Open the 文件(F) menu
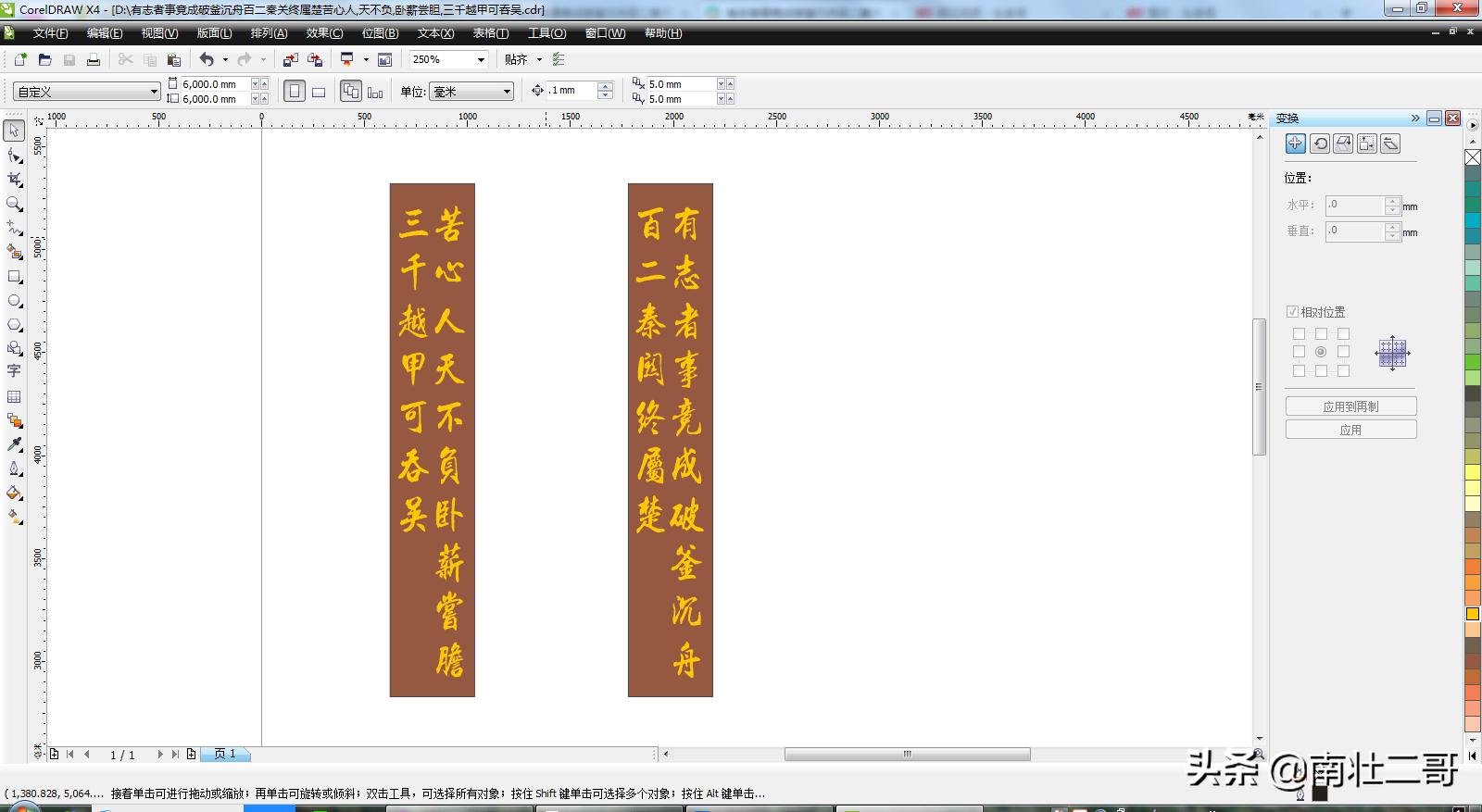This screenshot has width=1482, height=812. pos(50,33)
